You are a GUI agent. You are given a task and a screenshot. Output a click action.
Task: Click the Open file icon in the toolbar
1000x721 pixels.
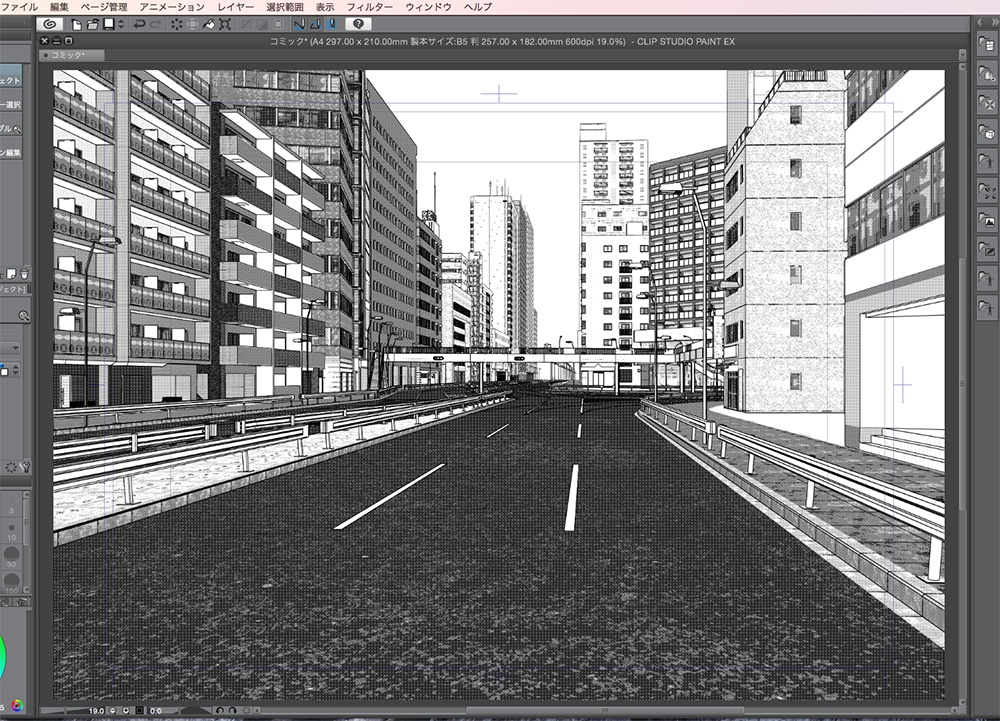95,26
